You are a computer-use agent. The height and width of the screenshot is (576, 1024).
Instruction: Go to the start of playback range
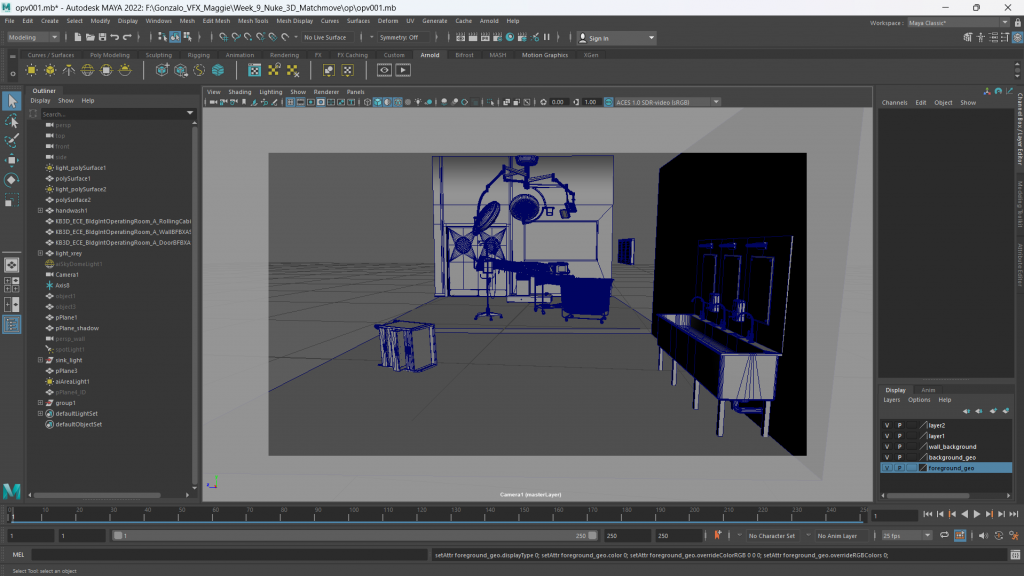[927, 515]
